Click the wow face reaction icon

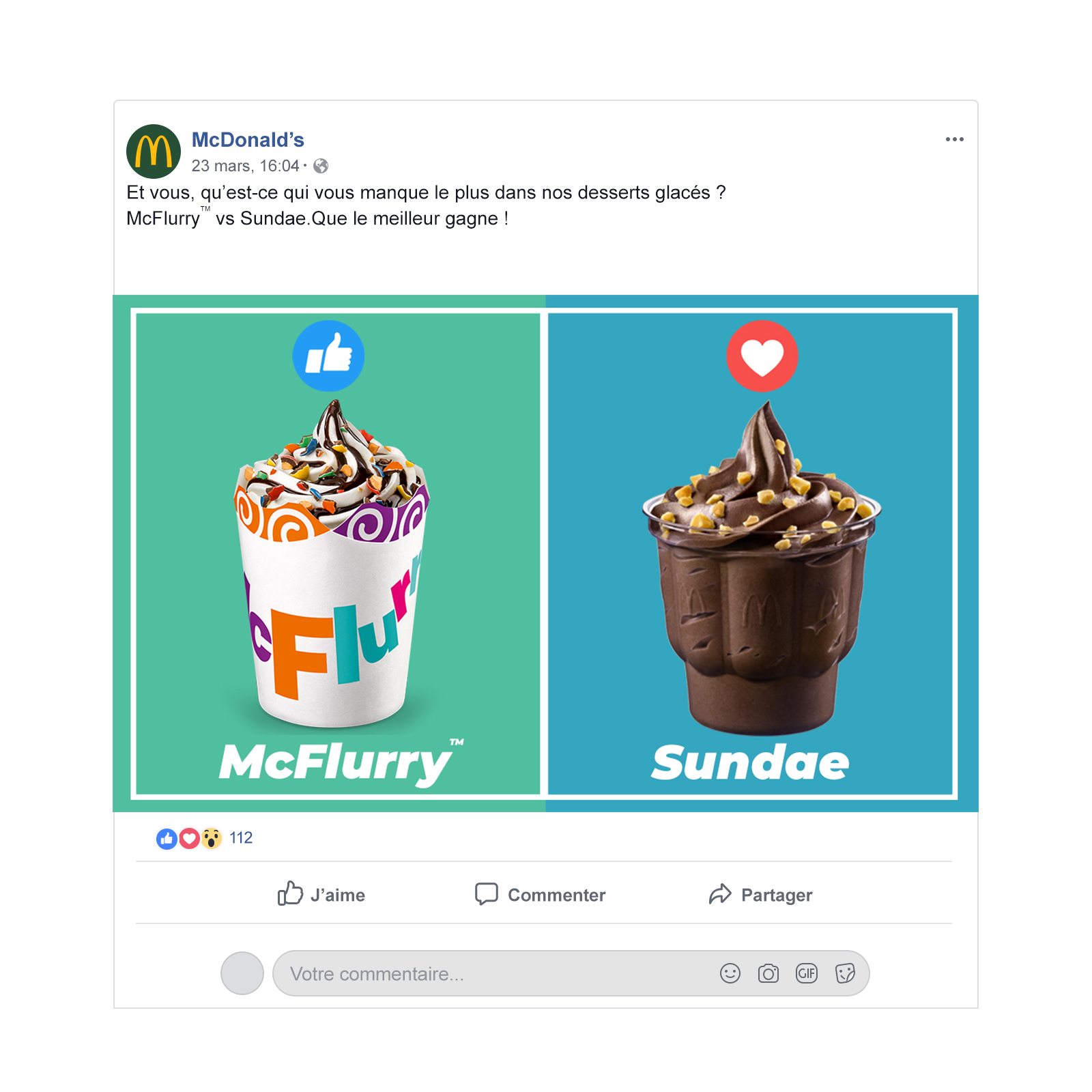(x=212, y=839)
